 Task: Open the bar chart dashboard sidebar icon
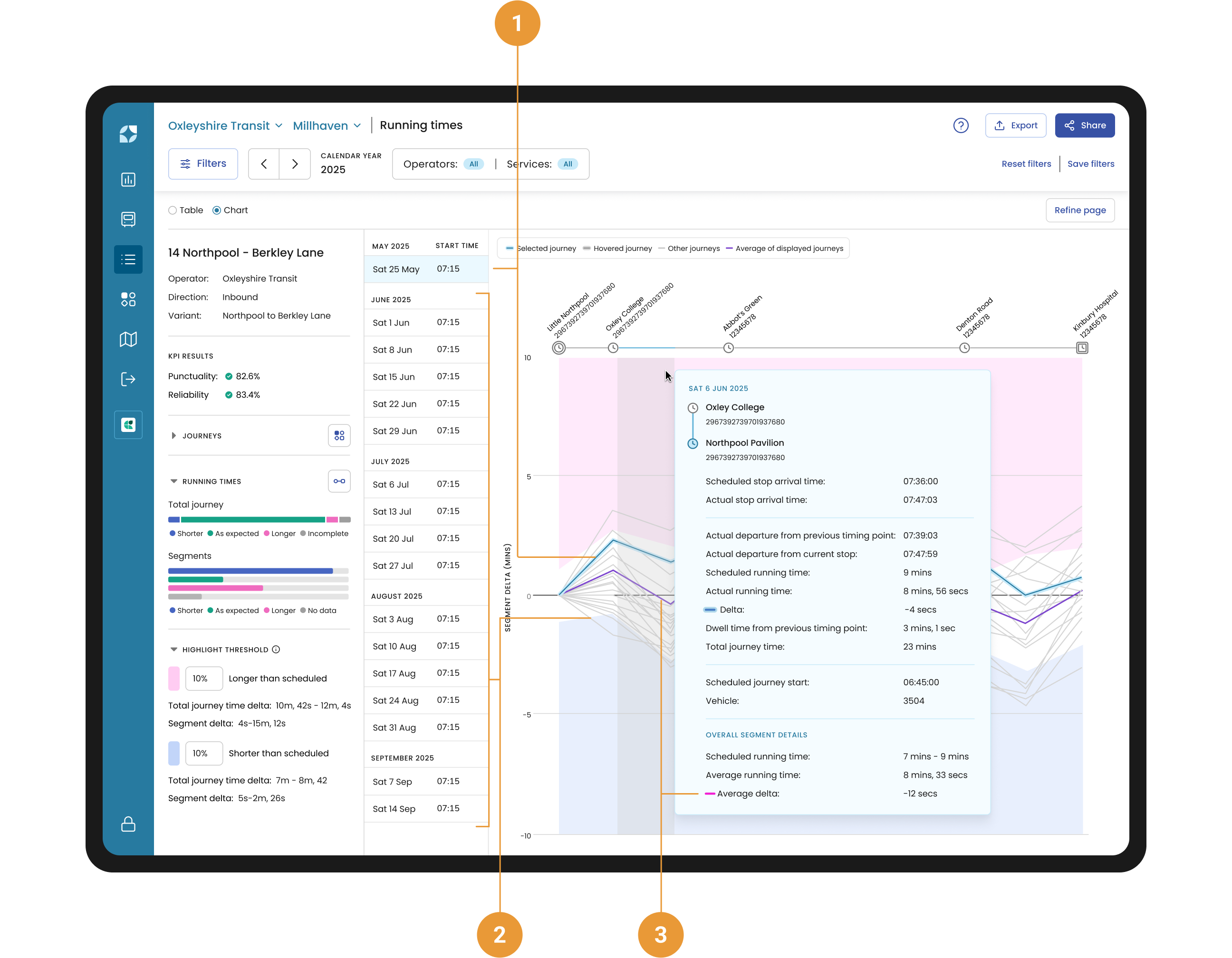128,179
